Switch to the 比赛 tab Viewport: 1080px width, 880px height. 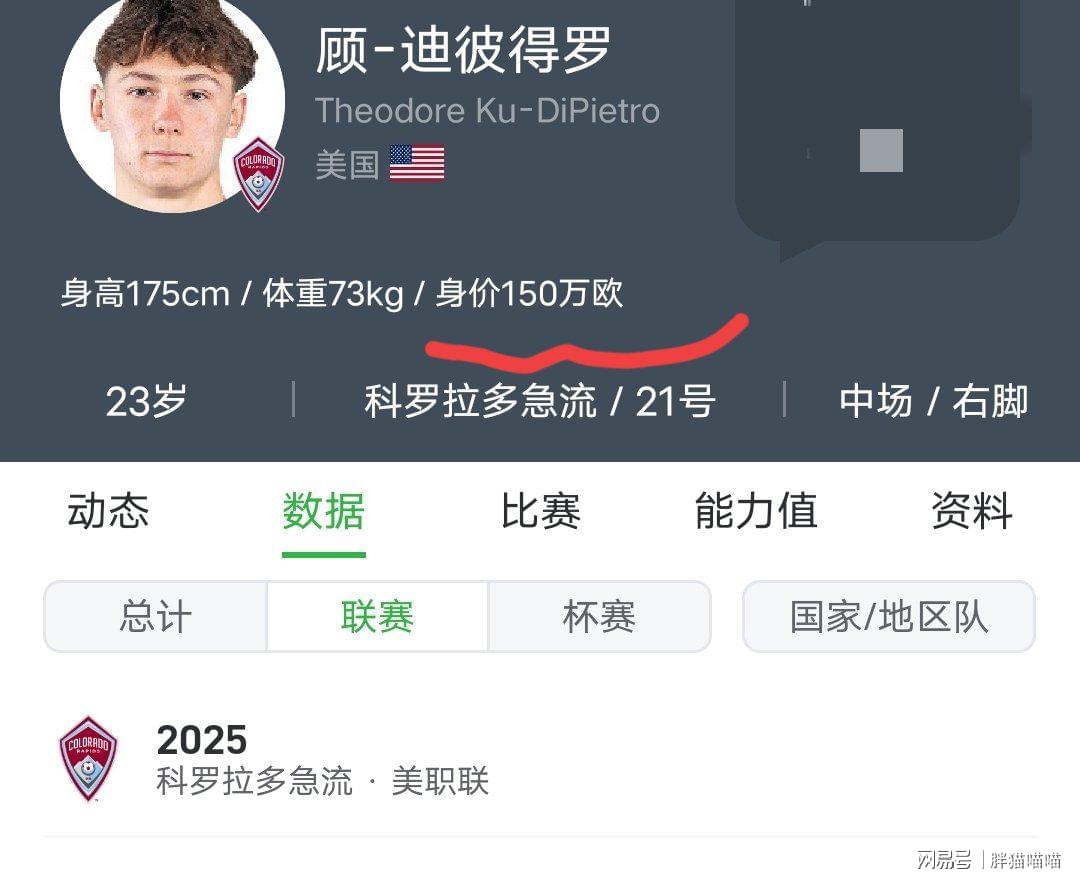click(540, 511)
